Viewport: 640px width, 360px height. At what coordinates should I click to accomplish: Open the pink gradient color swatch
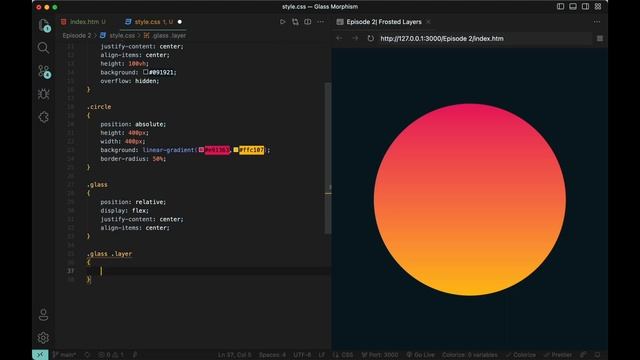201,150
